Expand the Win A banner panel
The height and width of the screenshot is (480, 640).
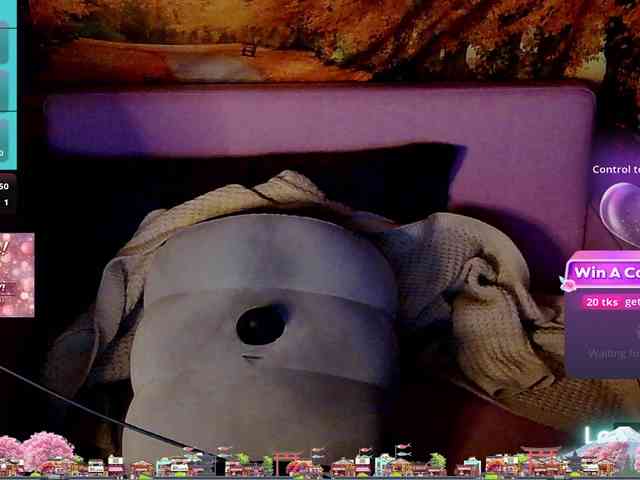605,272
